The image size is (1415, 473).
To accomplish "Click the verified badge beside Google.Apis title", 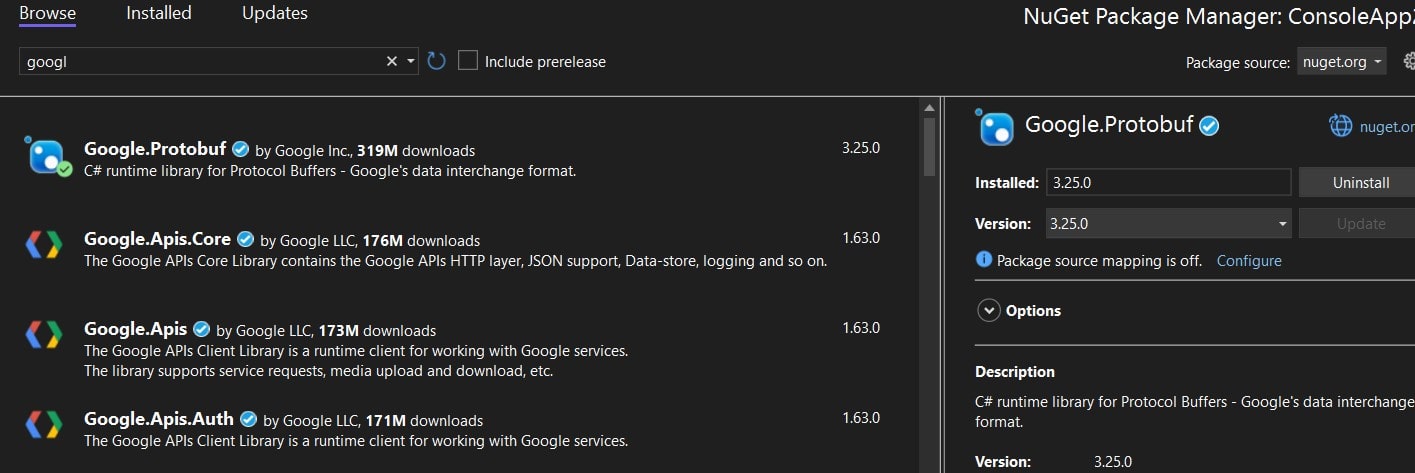I will (x=202, y=329).
